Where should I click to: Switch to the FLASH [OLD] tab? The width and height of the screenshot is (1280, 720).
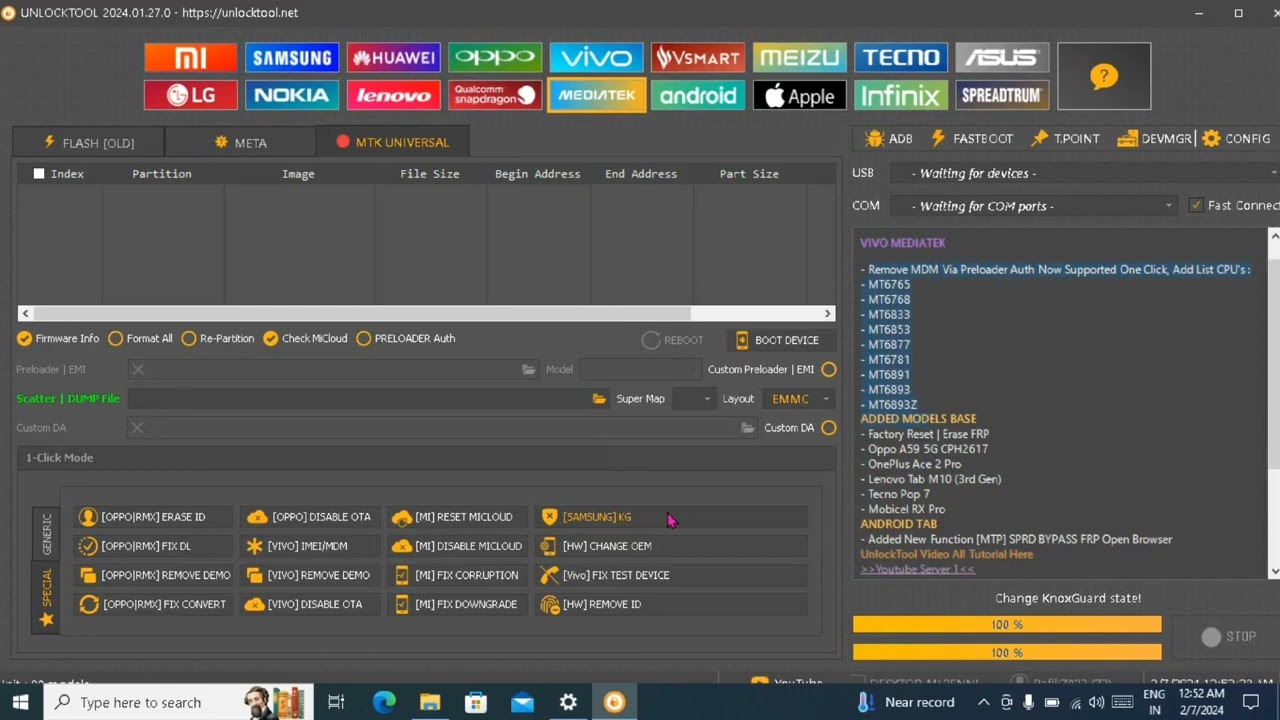point(88,143)
